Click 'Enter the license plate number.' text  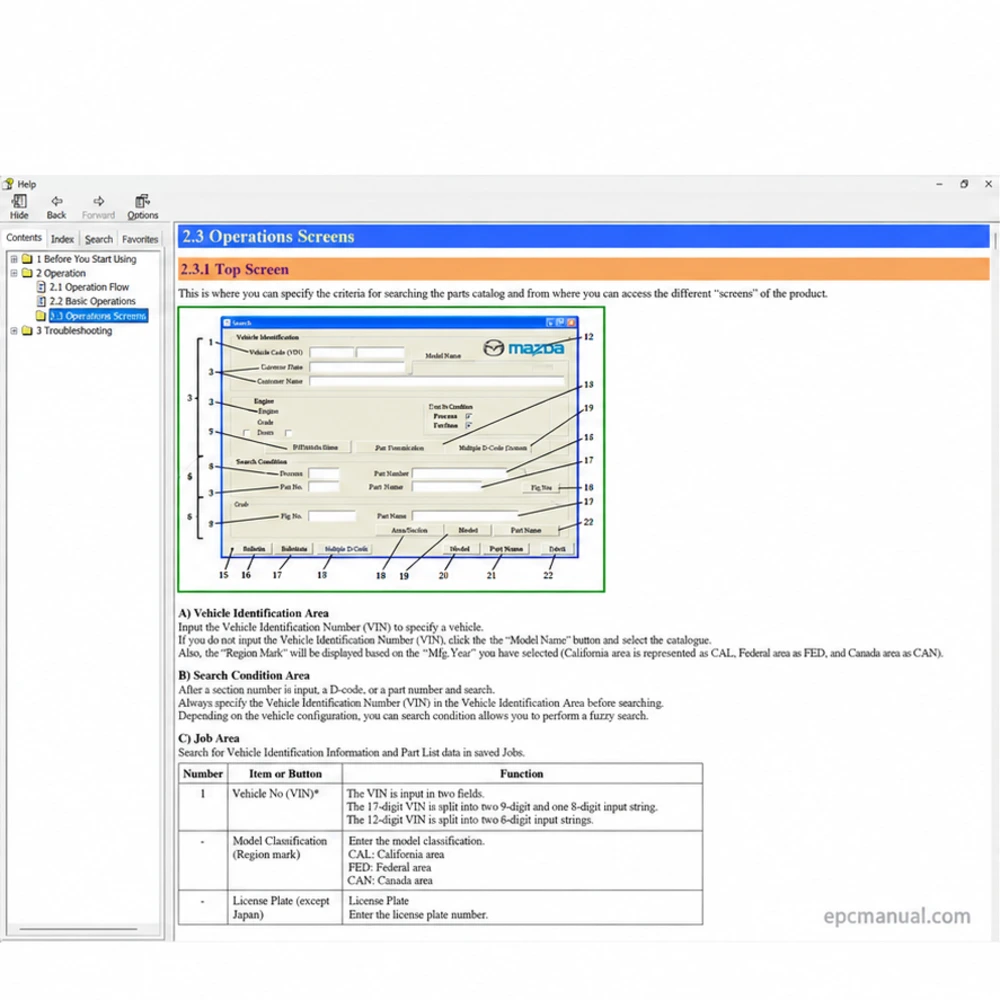click(418, 915)
